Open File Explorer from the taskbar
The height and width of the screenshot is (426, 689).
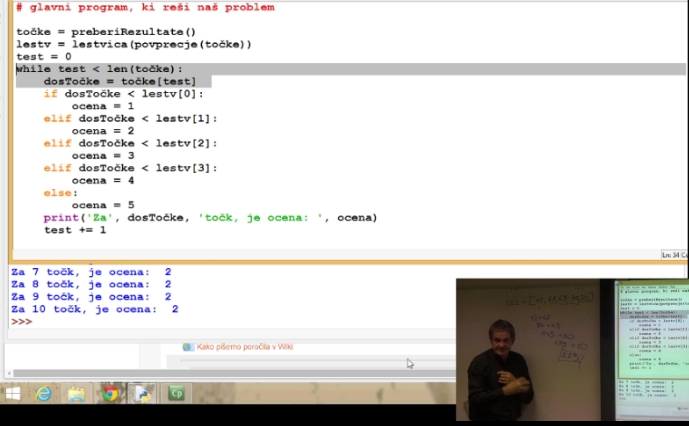[76, 393]
